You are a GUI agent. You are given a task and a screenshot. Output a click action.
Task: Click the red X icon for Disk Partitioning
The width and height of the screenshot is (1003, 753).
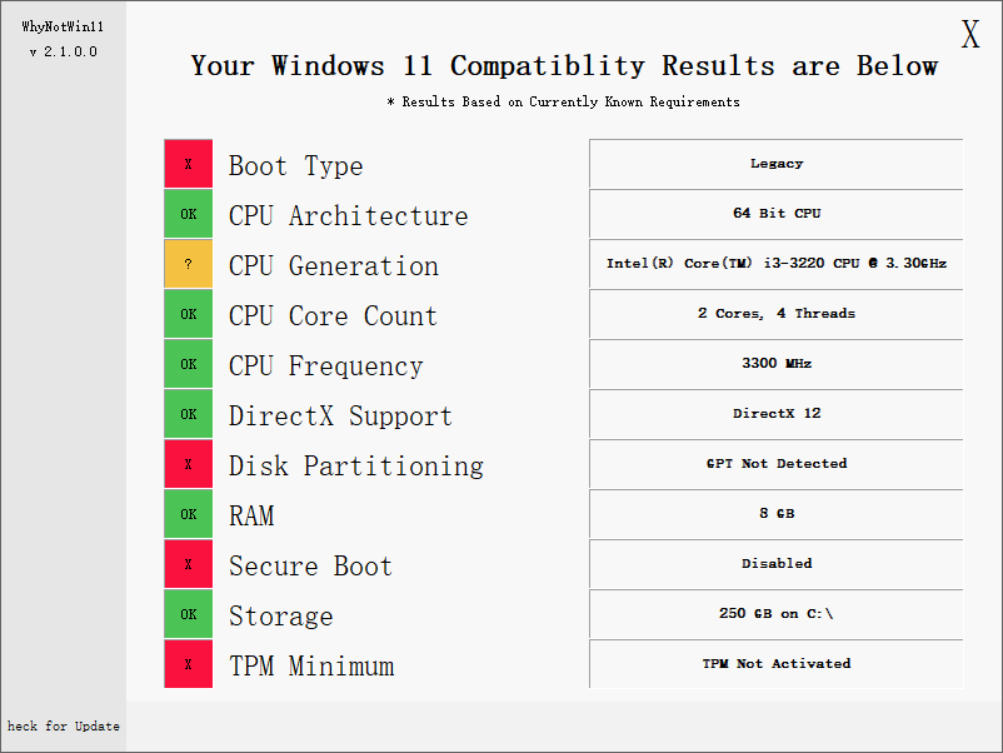[188, 463]
